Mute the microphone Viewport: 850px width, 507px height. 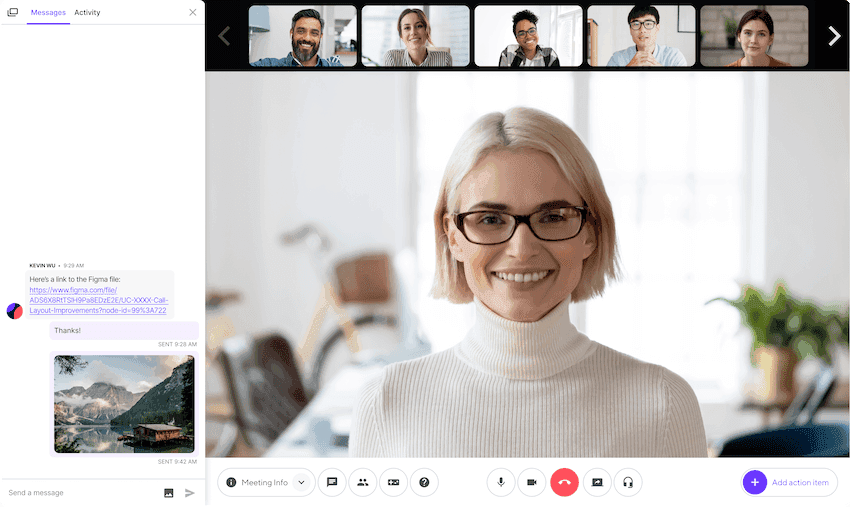tap(501, 482)
